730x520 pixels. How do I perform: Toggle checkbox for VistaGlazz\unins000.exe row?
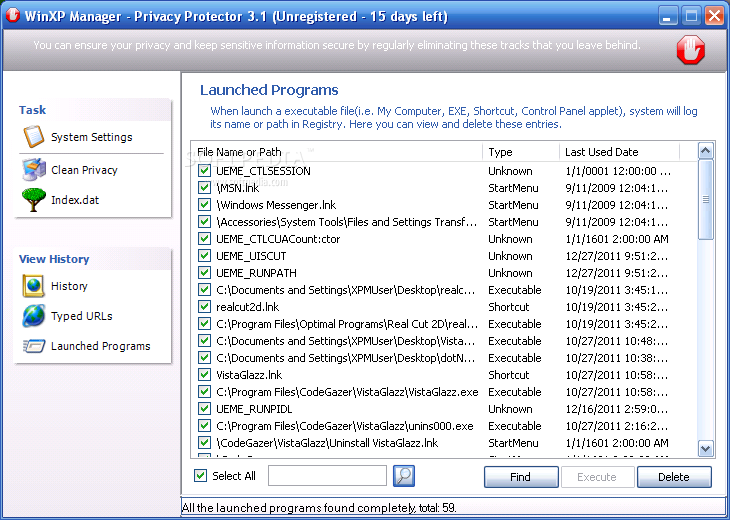click(204, 425)
